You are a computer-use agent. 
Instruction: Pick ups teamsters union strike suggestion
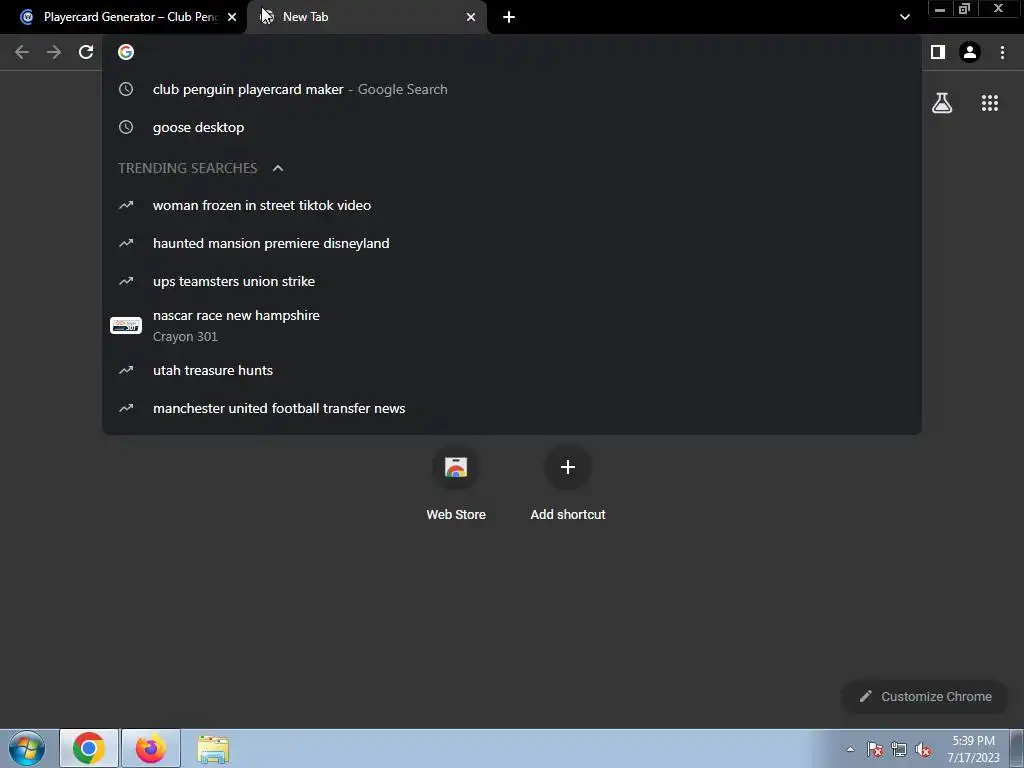512,281
